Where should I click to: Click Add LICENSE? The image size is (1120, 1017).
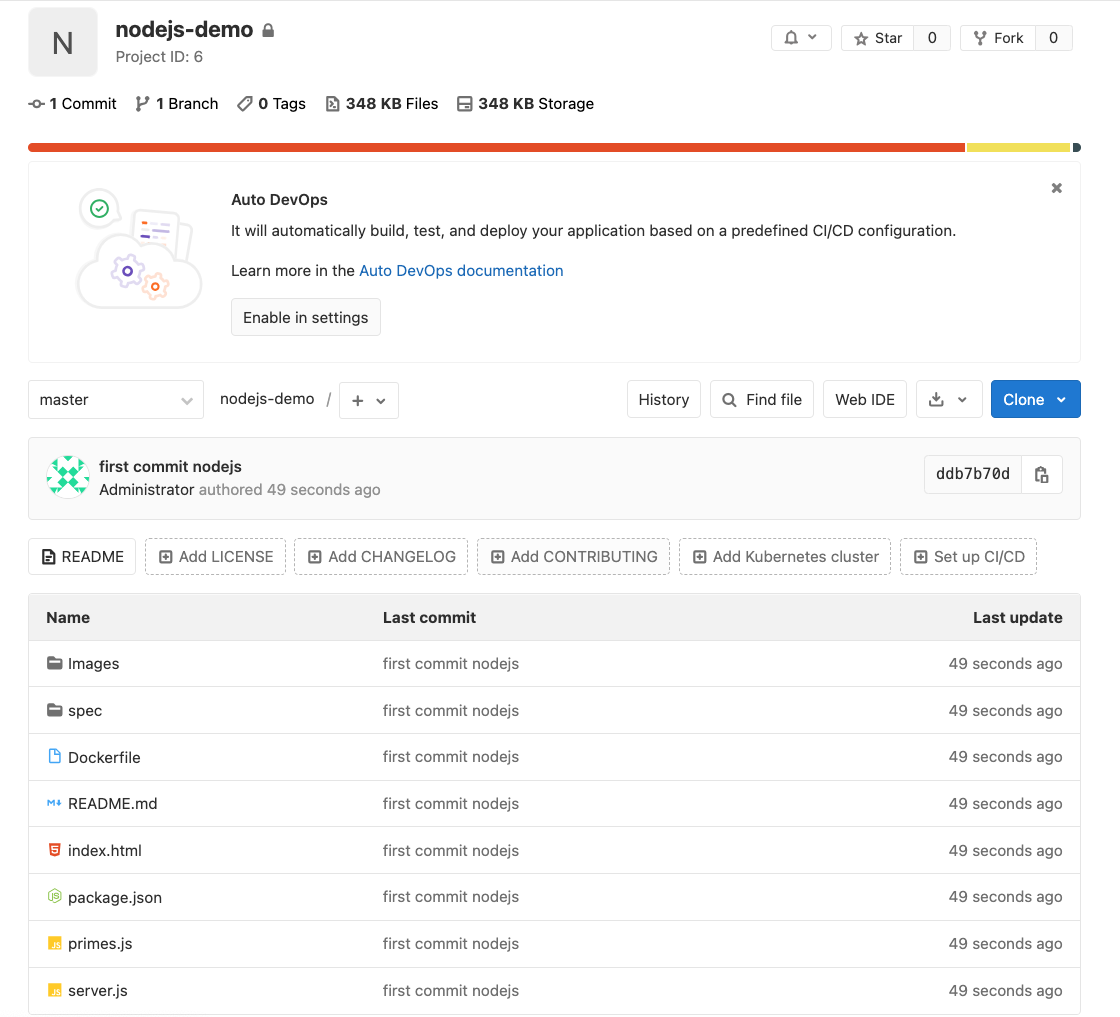(x=216, y=556)
